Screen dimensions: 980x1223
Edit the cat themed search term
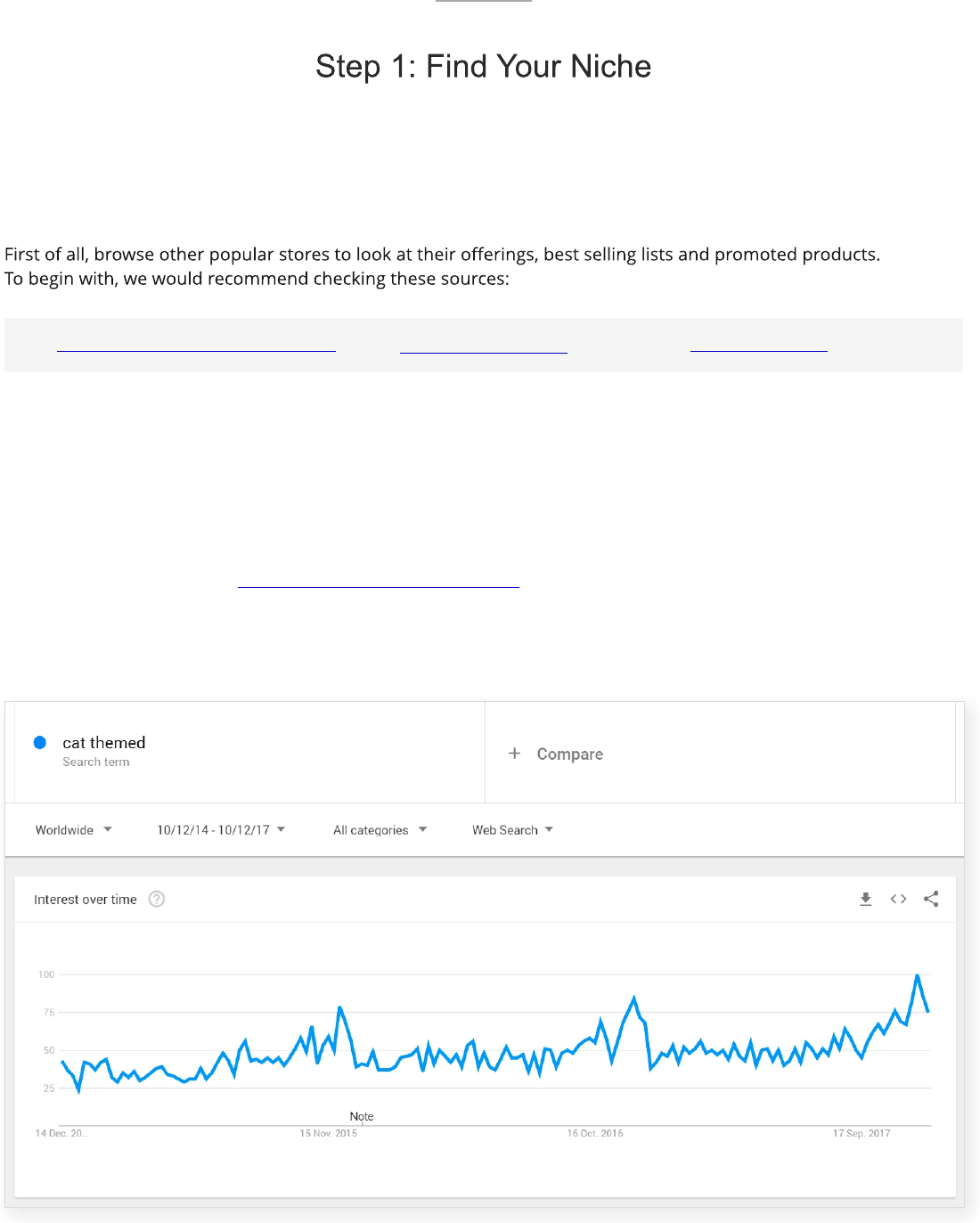coord(103,742)
